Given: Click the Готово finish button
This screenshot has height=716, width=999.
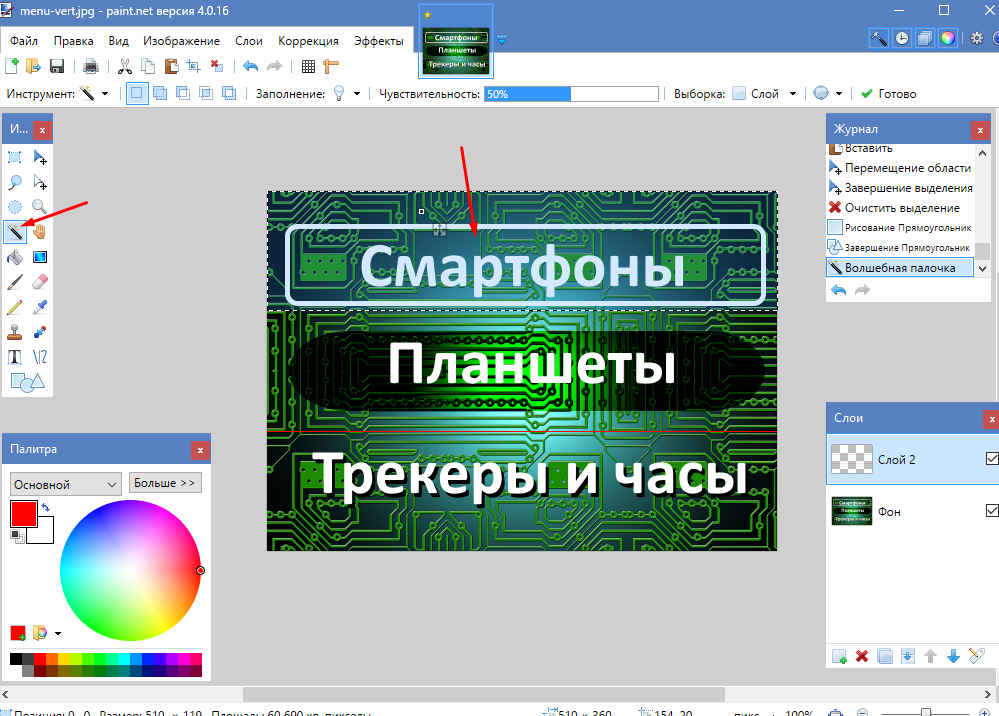Looking at the screenshot, I should [x=888, y=94].
